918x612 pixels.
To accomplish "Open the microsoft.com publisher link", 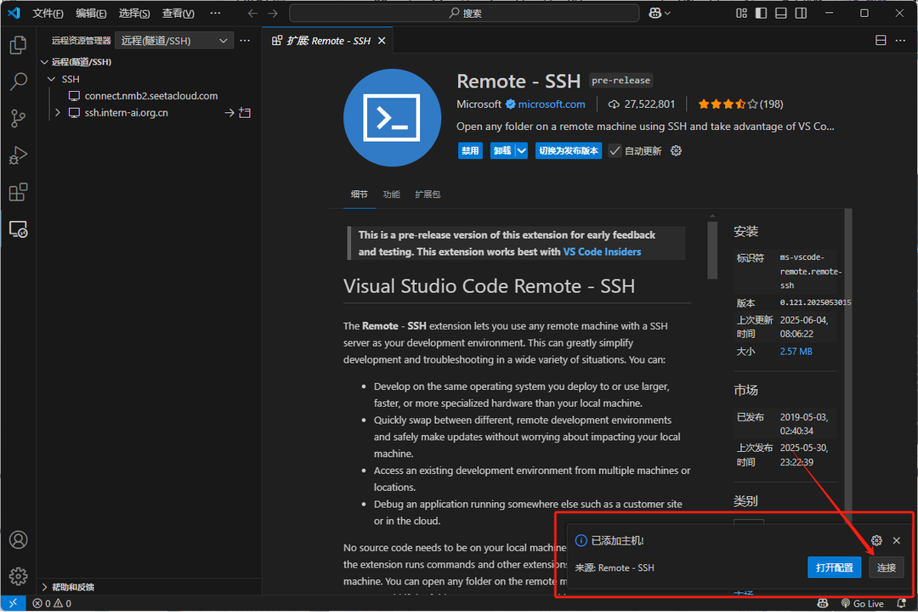I will pos(552,104).
